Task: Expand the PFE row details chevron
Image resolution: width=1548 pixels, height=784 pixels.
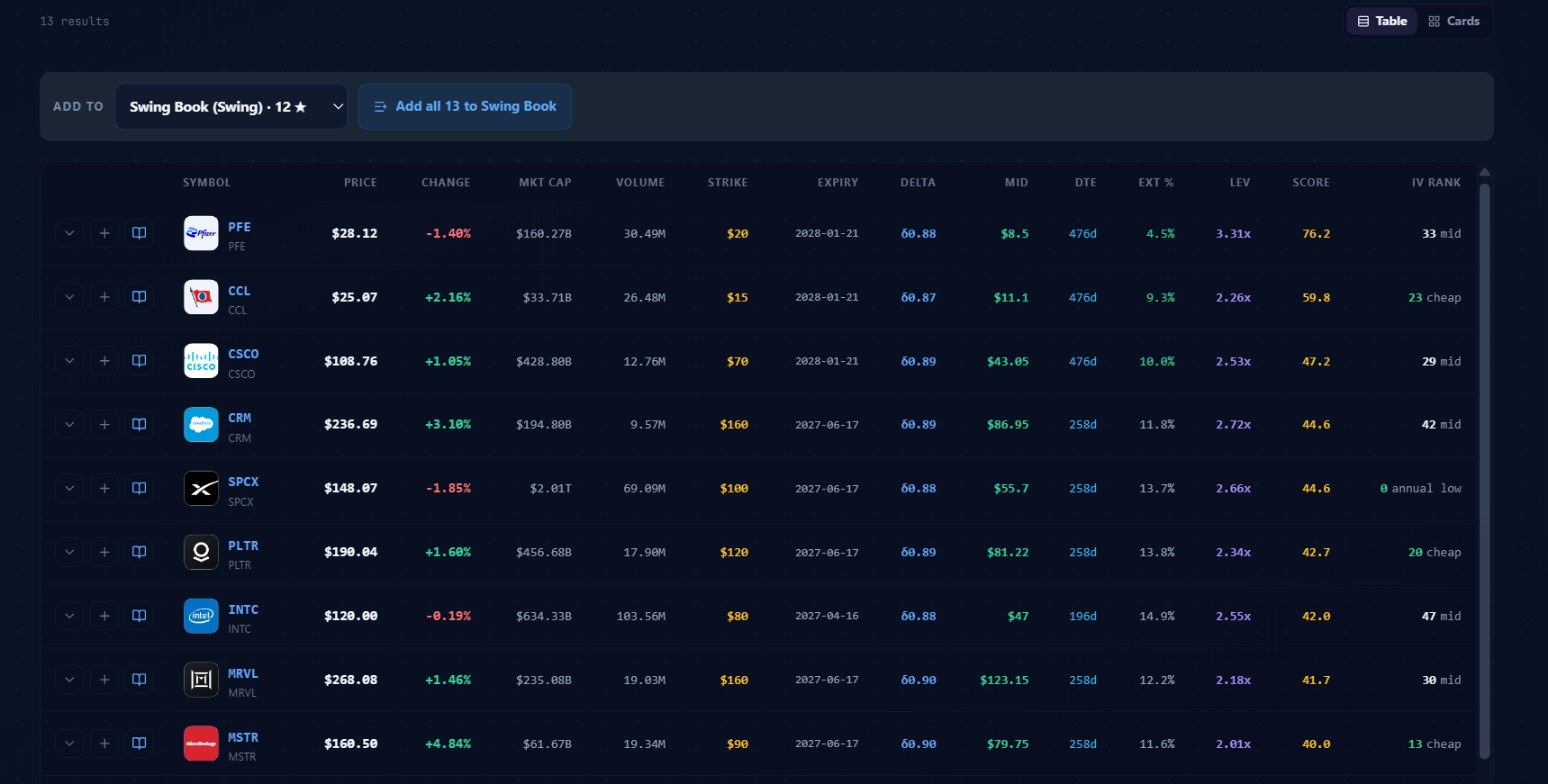Action: 69,233
